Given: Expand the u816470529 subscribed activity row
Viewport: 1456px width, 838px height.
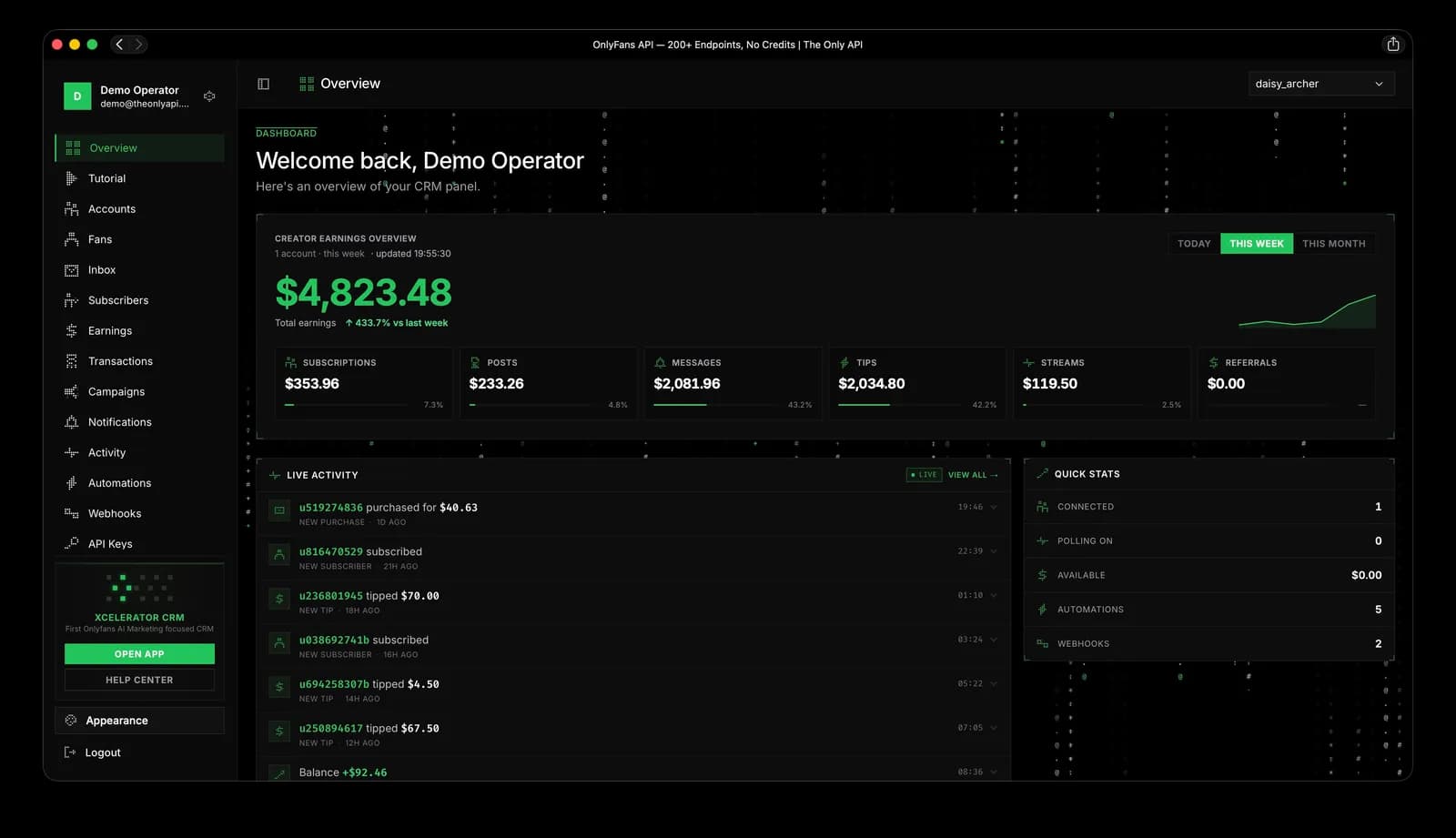Looking at the screenshot, I should (993, 551).
